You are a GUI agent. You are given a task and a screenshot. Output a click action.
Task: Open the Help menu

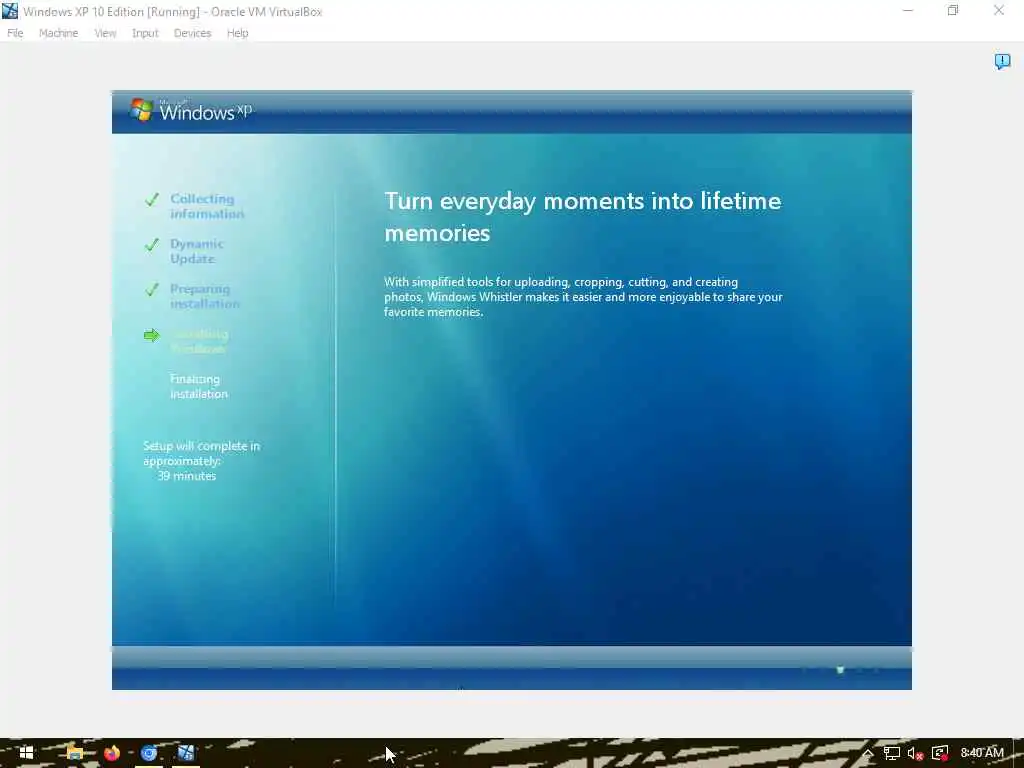point(237,33)
